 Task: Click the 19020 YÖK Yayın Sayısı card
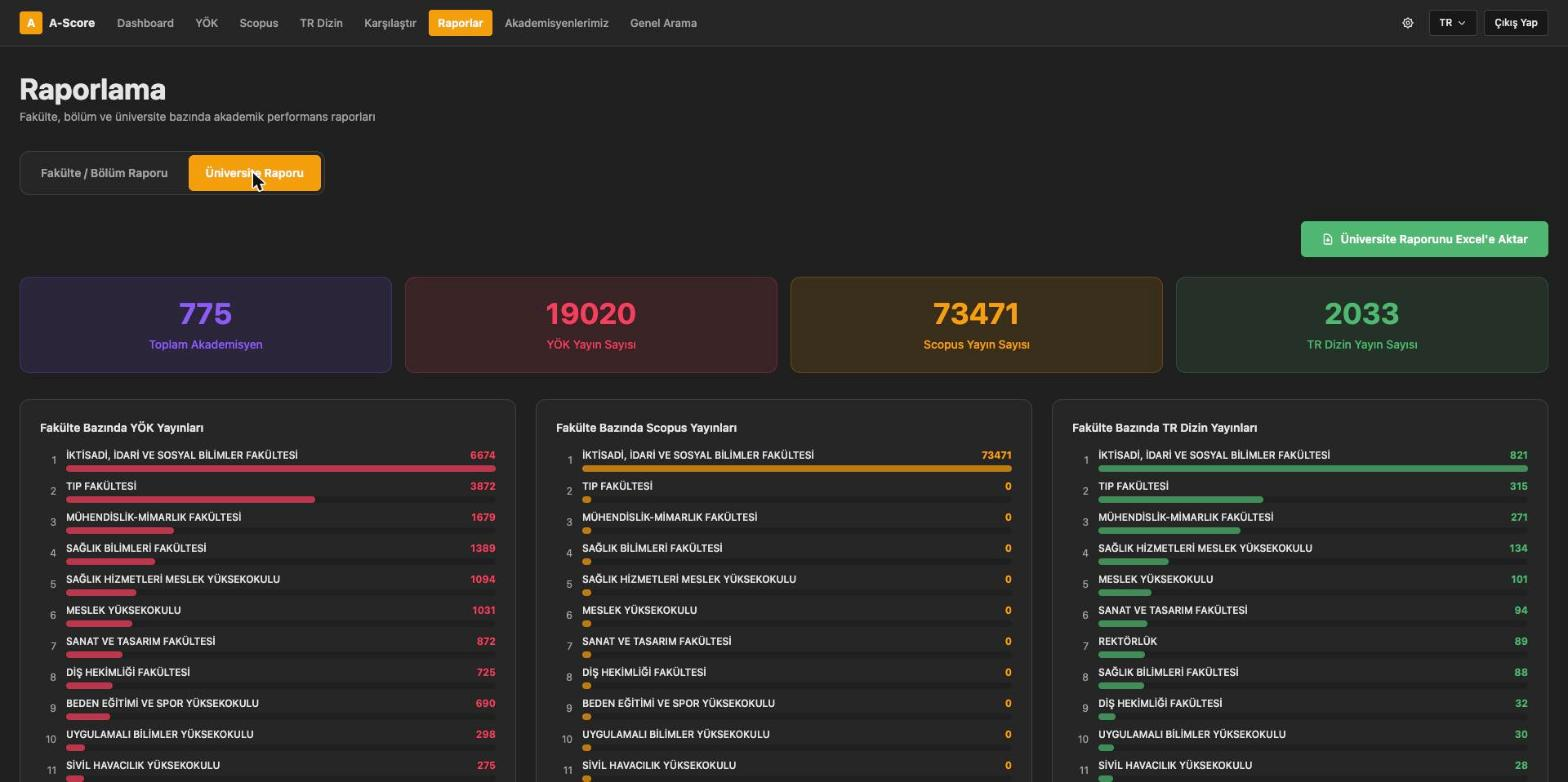click(591, 325)
